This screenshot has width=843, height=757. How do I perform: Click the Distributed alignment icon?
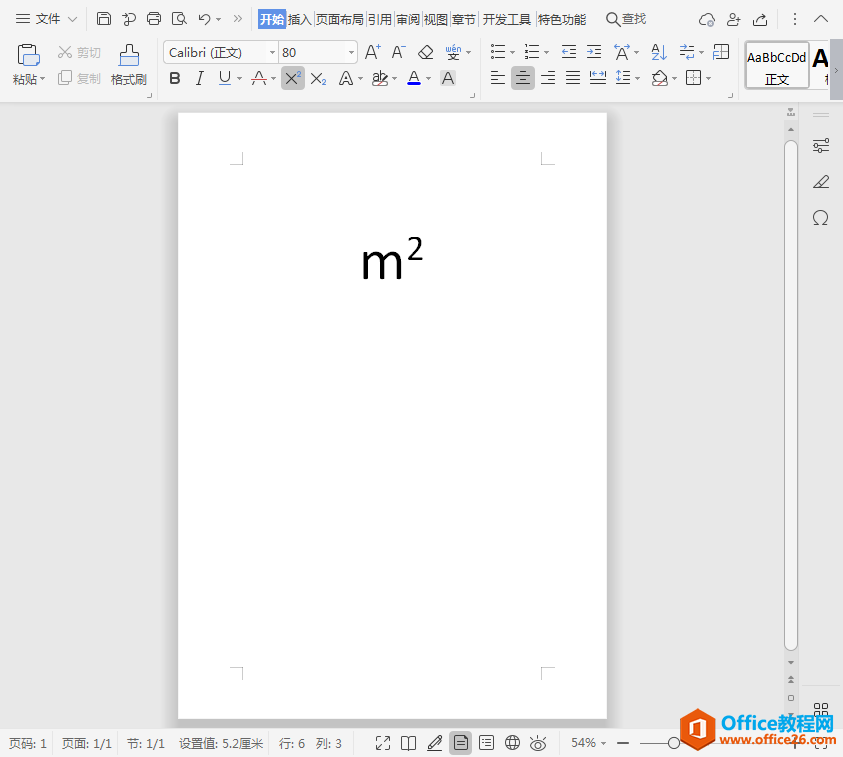(598, 78)
